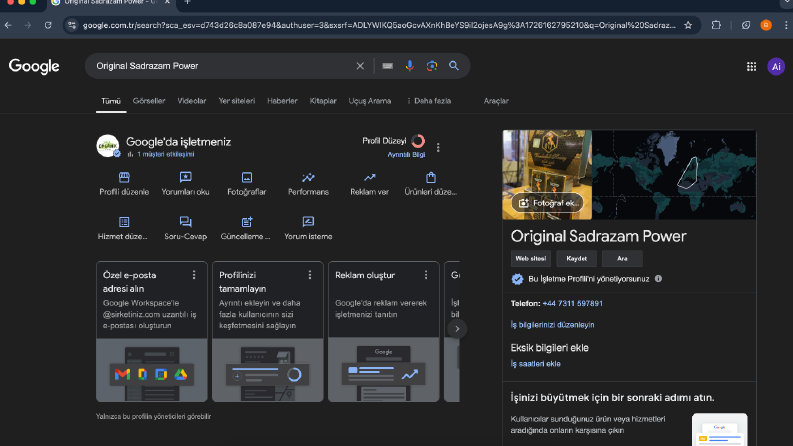793x446 pixels.
Task: Open menu on Özel e-posta adresi card
Action: (194, 275)
